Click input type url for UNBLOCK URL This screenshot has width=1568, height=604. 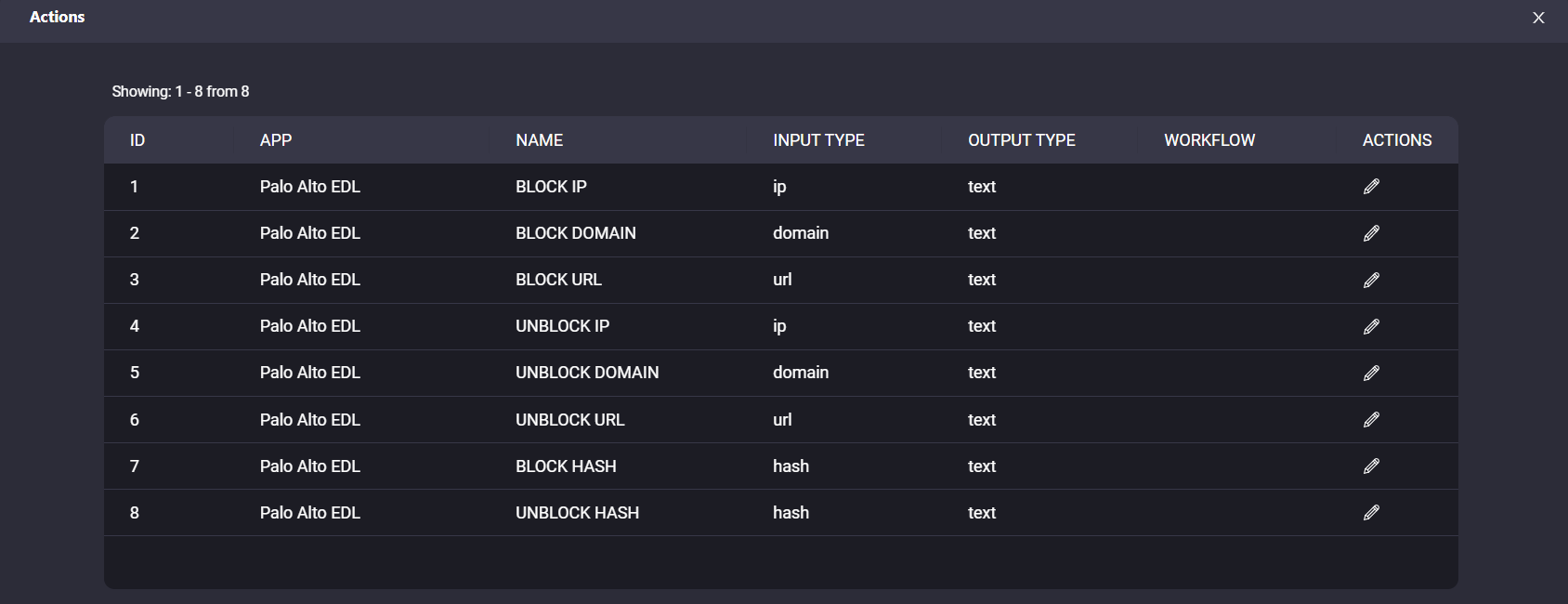pos(782,420)
